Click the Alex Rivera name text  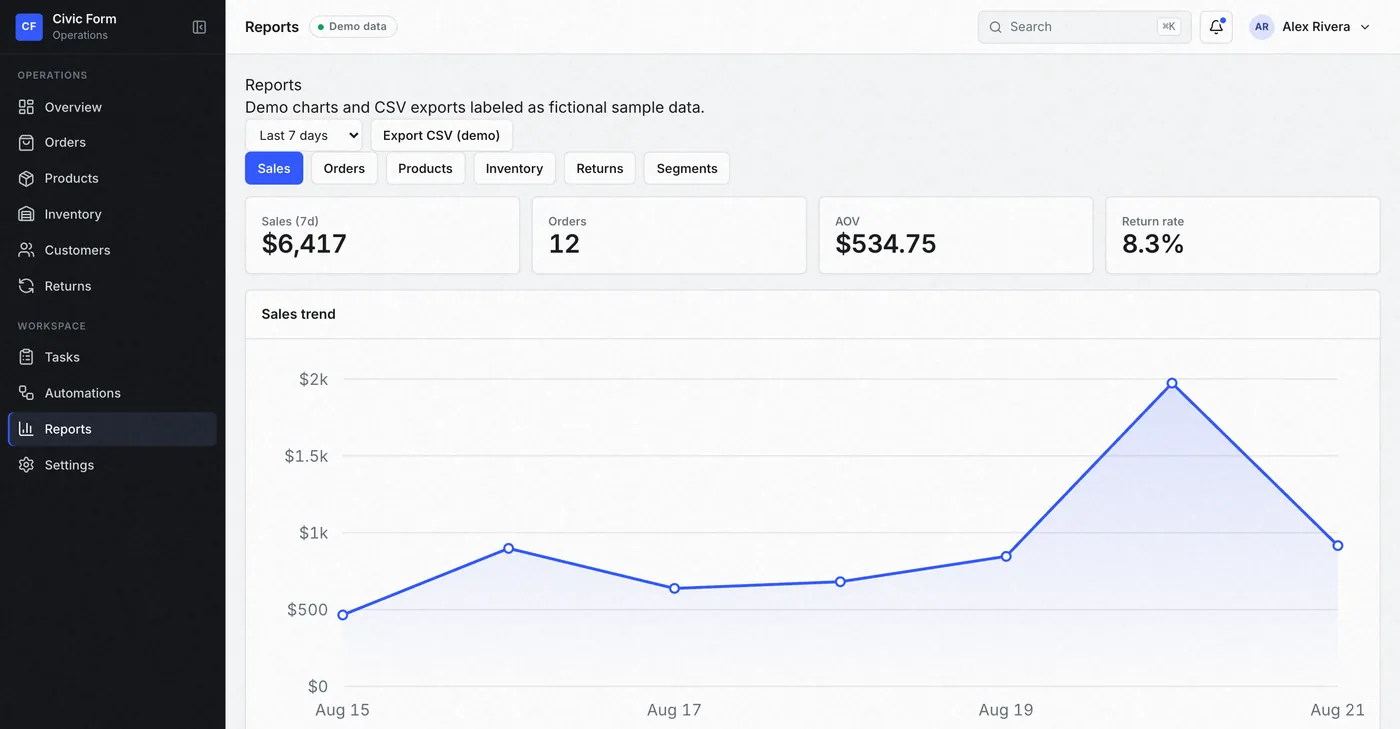click(x=1316, y=27)
